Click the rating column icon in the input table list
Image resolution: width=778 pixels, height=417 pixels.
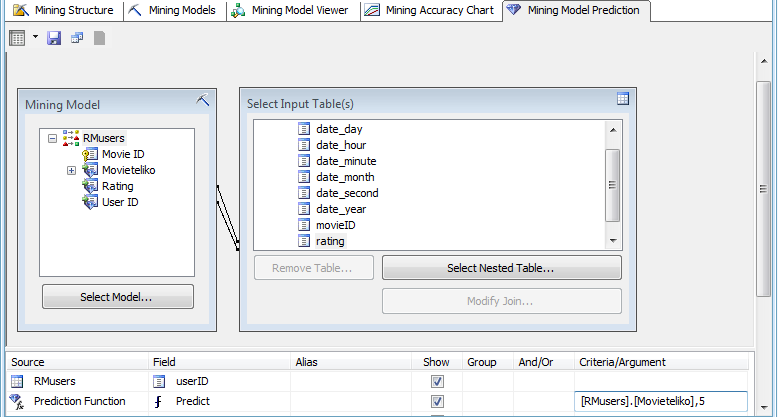[304, 241]
